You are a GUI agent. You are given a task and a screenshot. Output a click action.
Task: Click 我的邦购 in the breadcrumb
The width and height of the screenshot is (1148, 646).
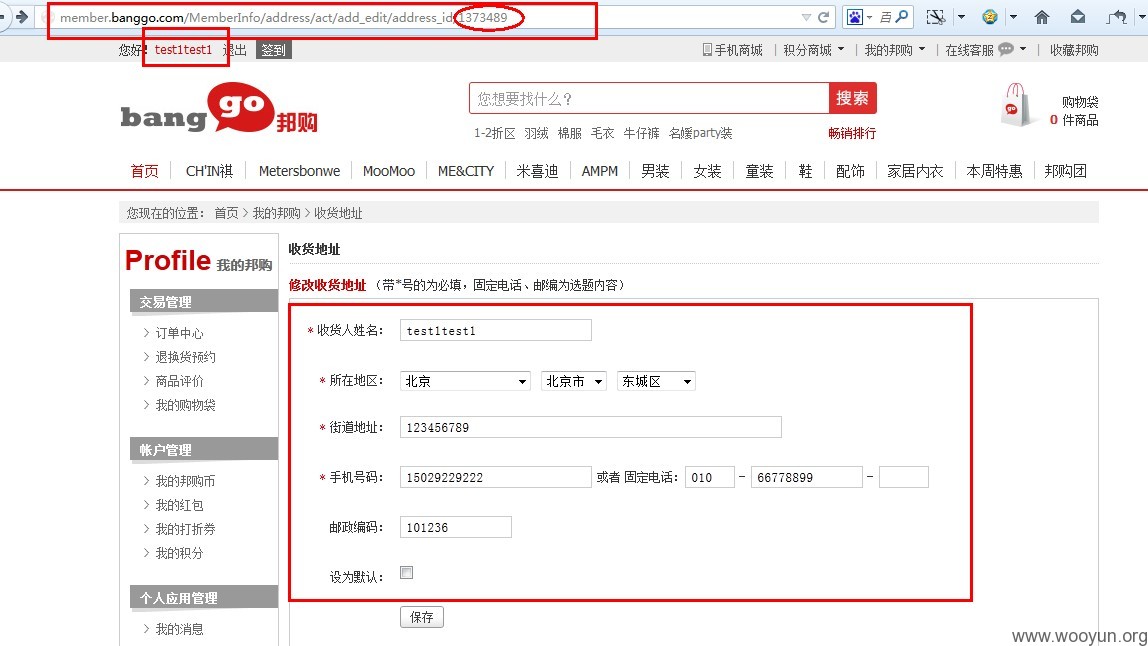[x=276, y=213]
